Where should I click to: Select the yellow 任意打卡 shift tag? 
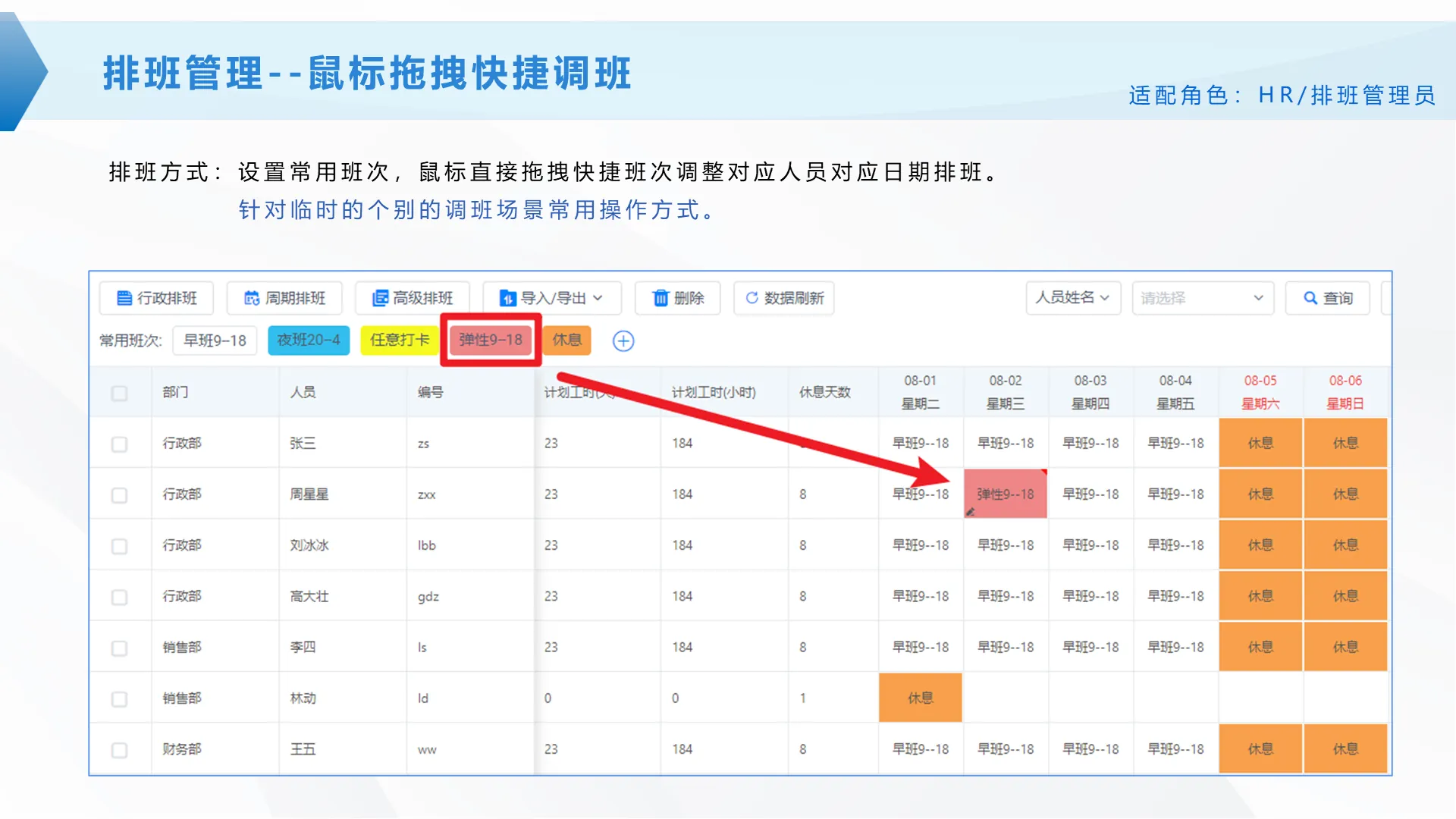click(x=400, y=340)
